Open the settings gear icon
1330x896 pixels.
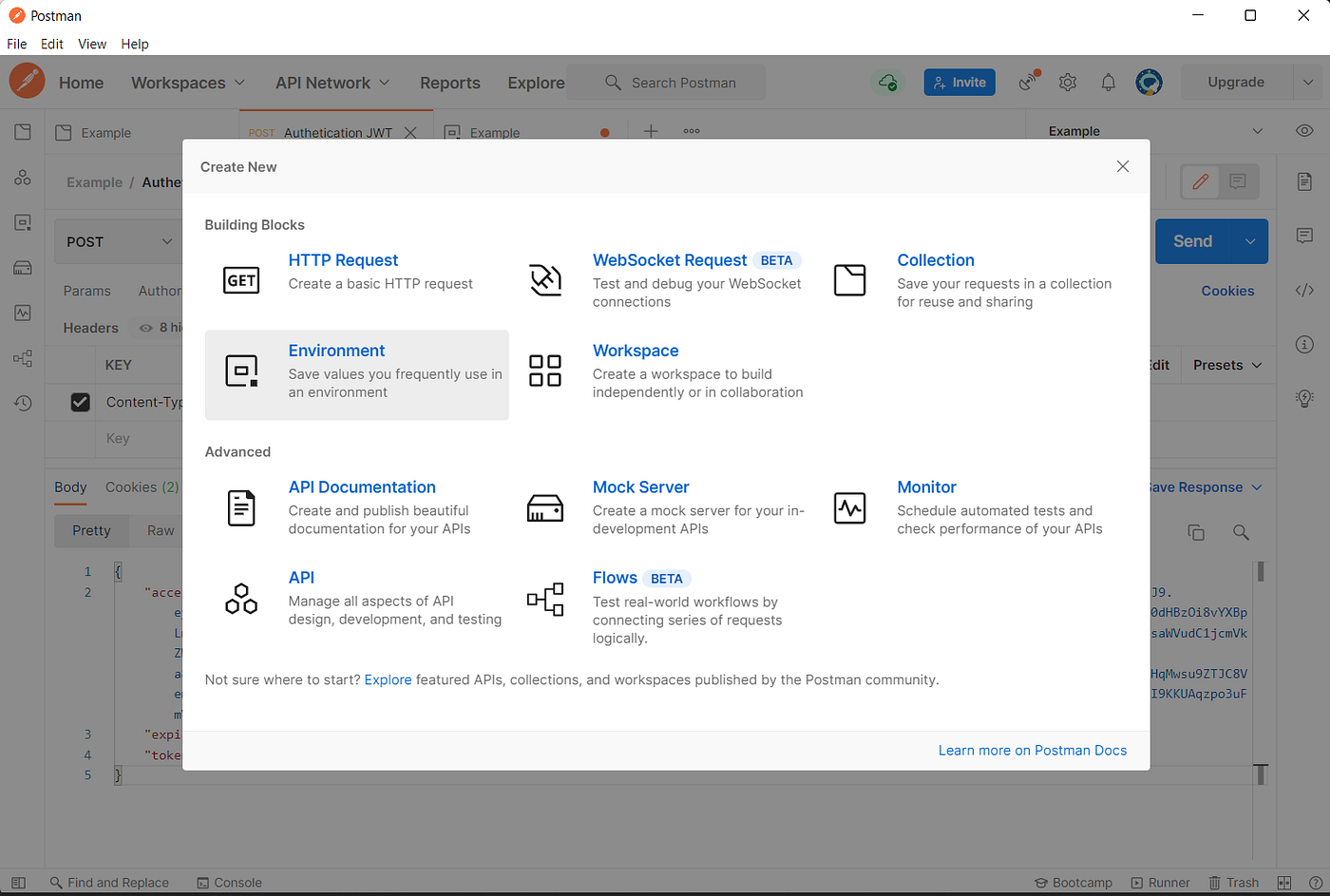(1068, 83)
